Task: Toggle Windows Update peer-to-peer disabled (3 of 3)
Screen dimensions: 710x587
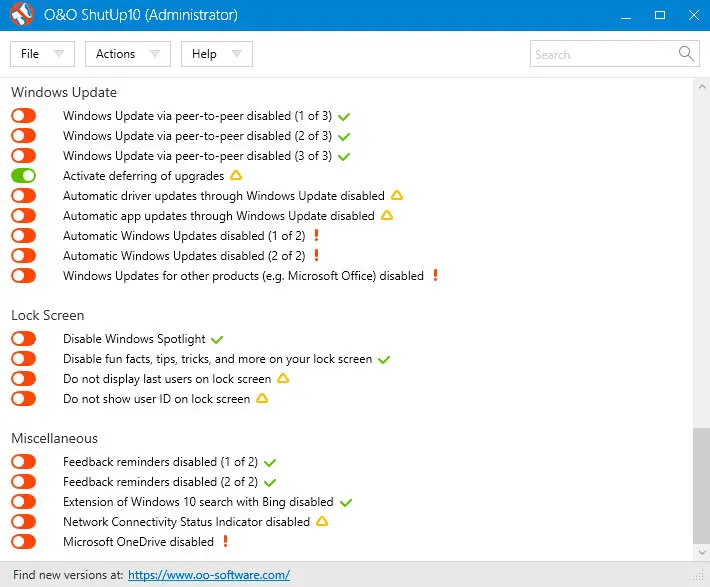Action: [x=24, y=155]
